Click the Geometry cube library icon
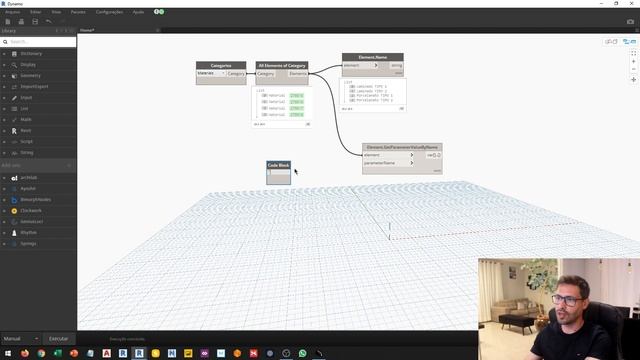The width and height of the screenshot is (640, 360). tap(14, 76)
